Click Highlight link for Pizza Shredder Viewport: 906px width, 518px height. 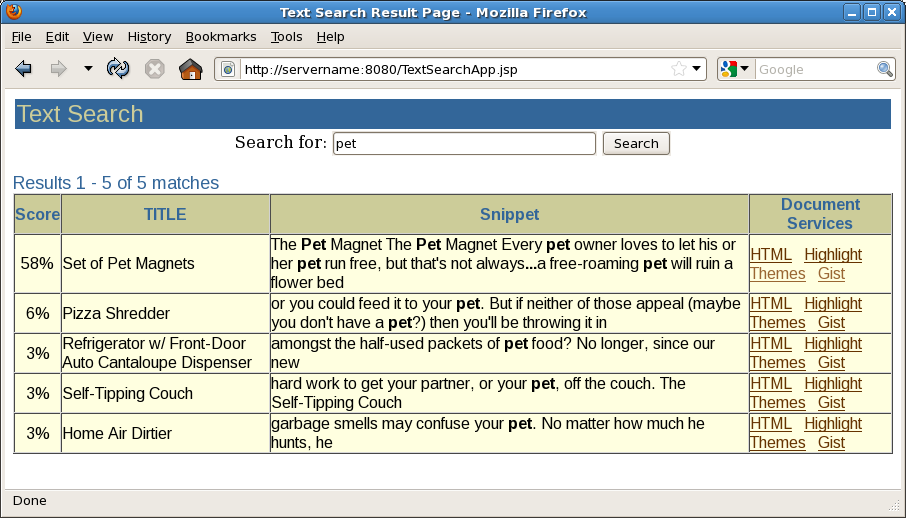point(832,303)
